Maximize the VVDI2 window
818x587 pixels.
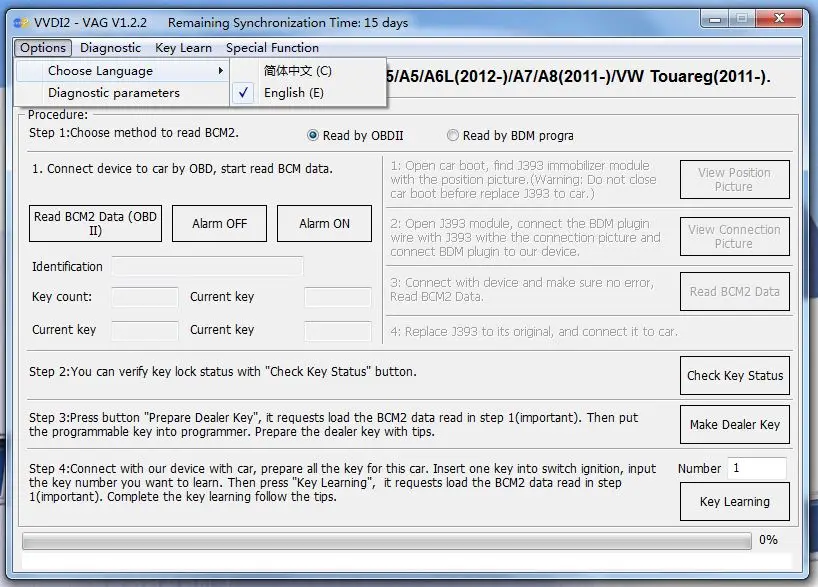coord(741,19)
